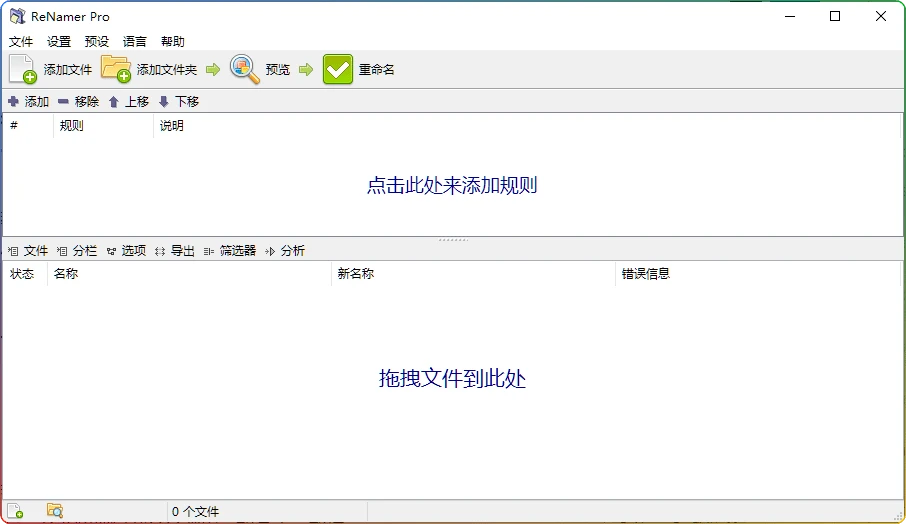Open the 导出 (Export) dropdown
The height and width of the screenshot is (524, 906).
coord(175,251)
